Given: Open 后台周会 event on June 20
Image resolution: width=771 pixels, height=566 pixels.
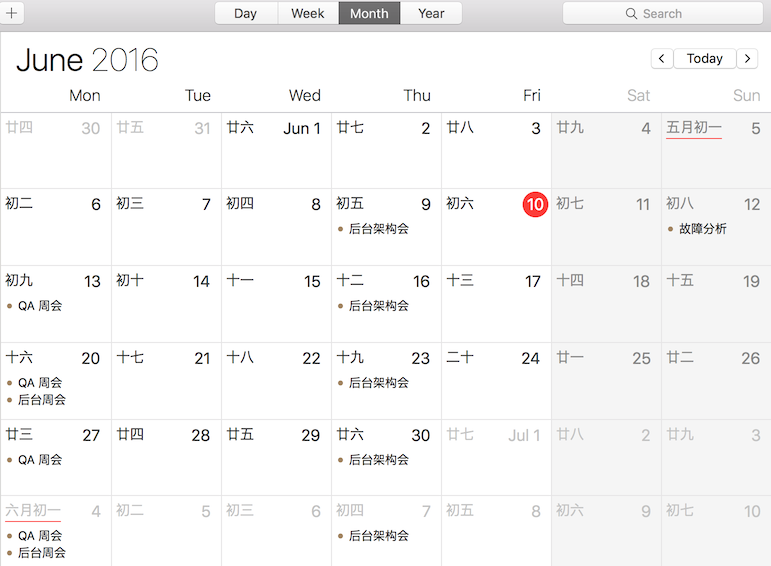Looking at the screenshot, I should [x=42, y=400].
